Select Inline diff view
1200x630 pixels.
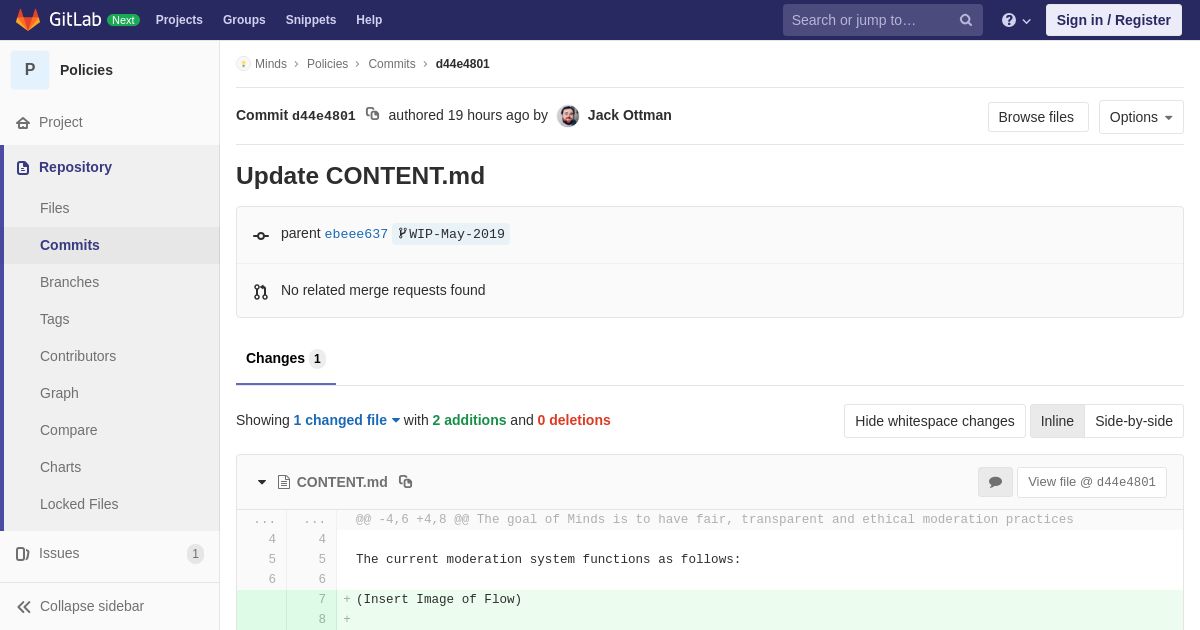point(1057,421)
